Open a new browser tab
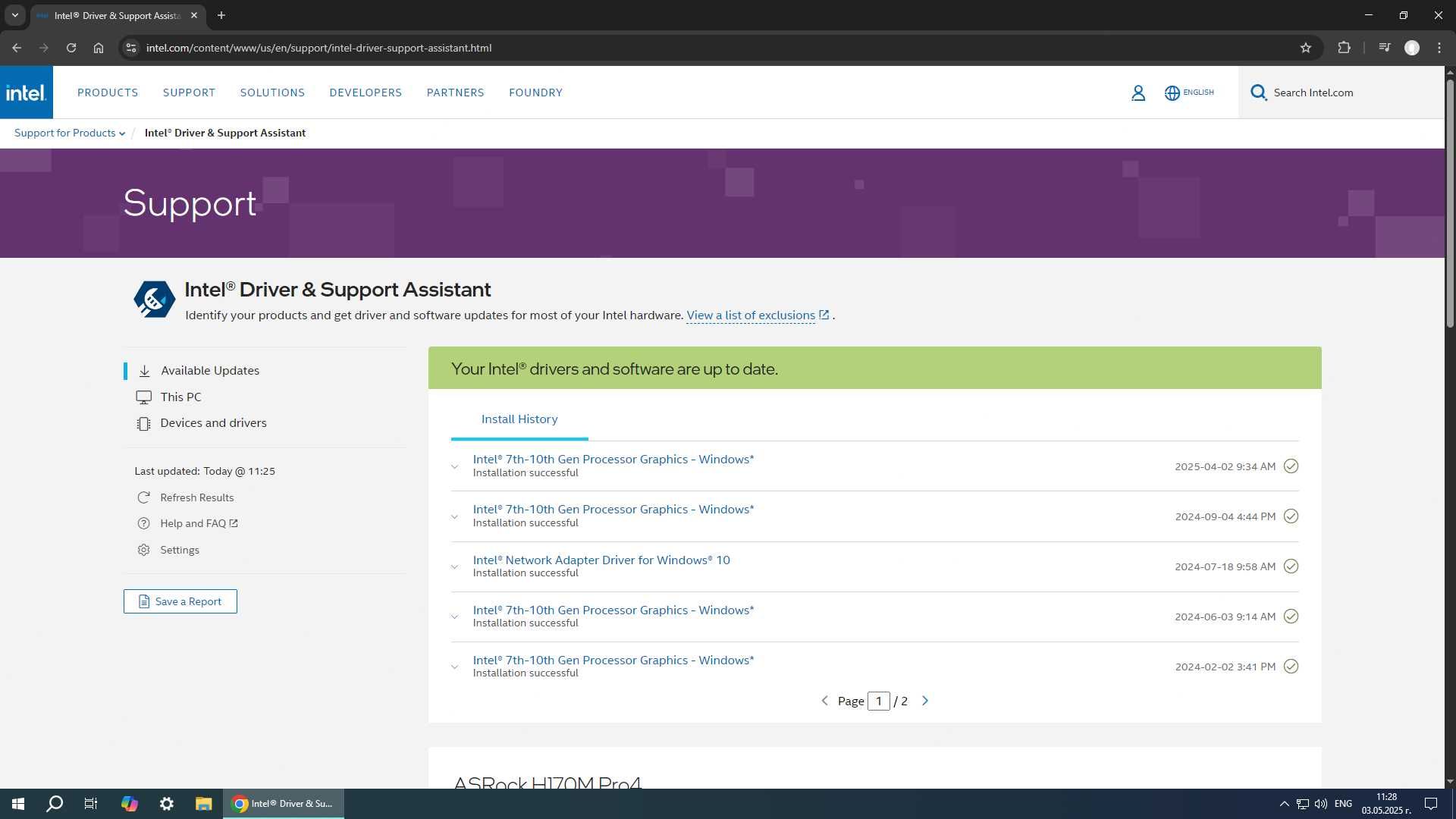The height and width of the screenshot is (819, 1456). point(221,15)
